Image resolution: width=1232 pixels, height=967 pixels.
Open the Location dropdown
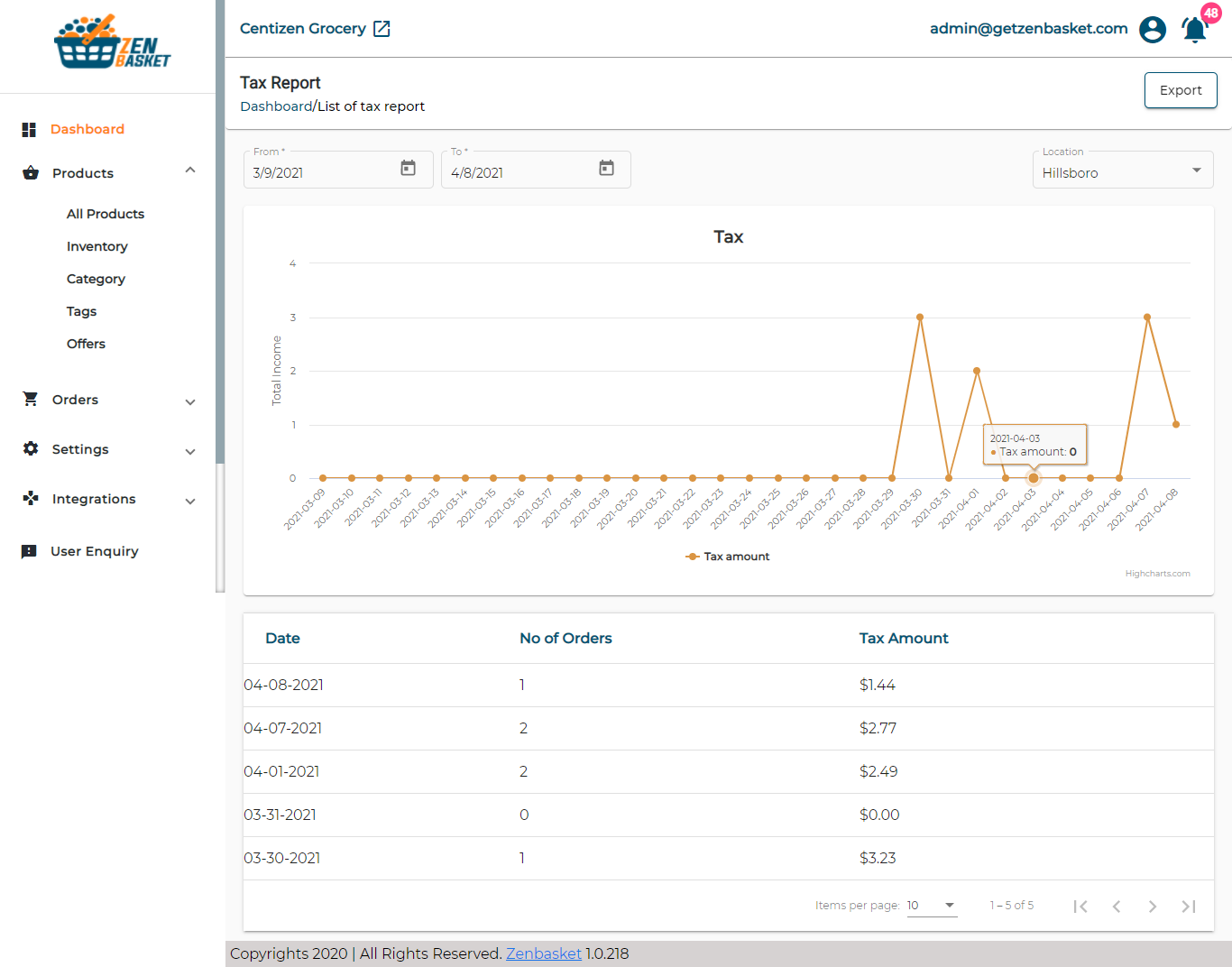click(1122, 171)
